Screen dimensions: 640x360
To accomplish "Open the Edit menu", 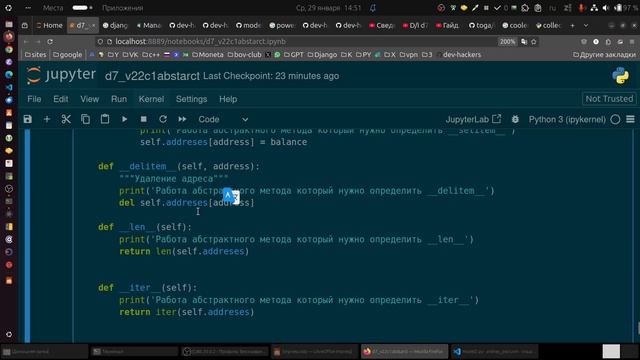I will [61, 99].
